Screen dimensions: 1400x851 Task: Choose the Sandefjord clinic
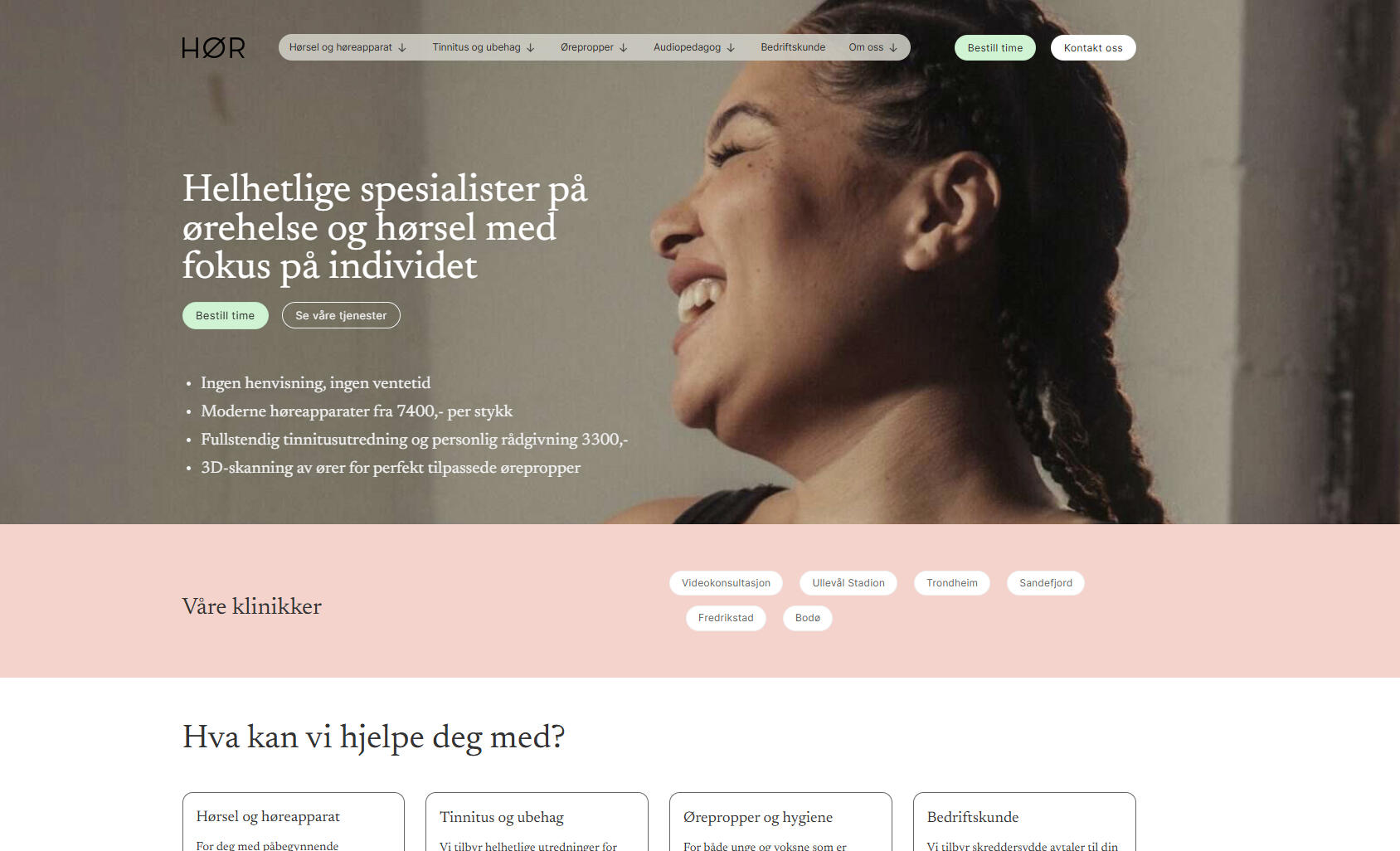1046,583
